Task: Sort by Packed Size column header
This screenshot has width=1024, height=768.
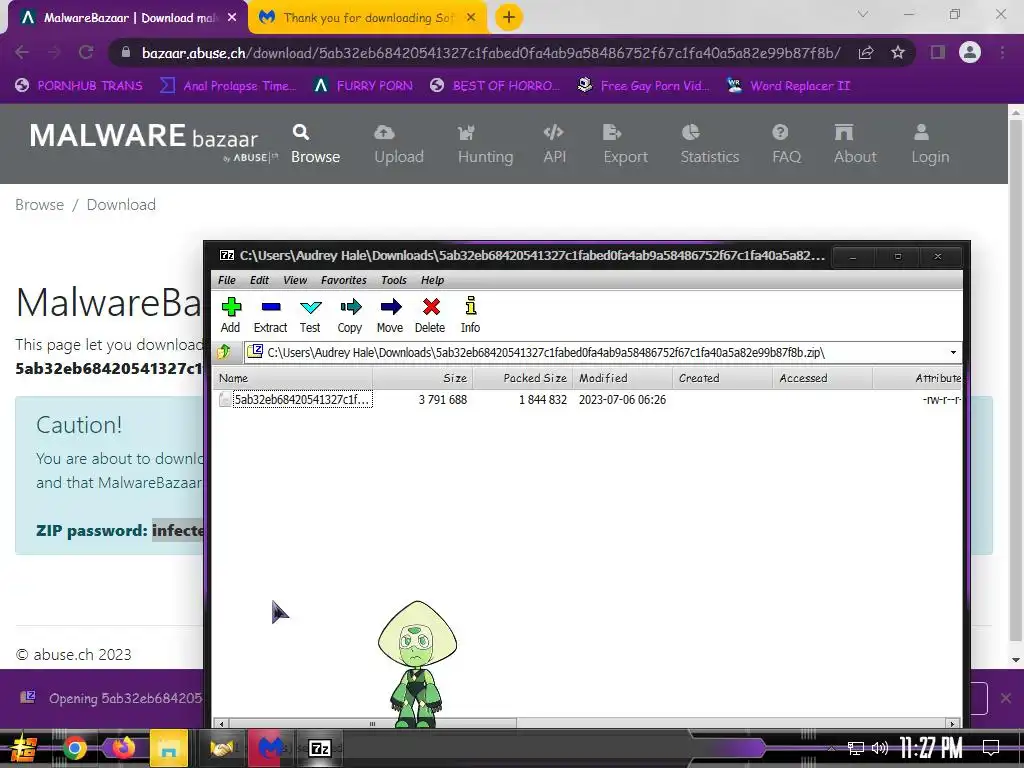Action: point(522,378)
